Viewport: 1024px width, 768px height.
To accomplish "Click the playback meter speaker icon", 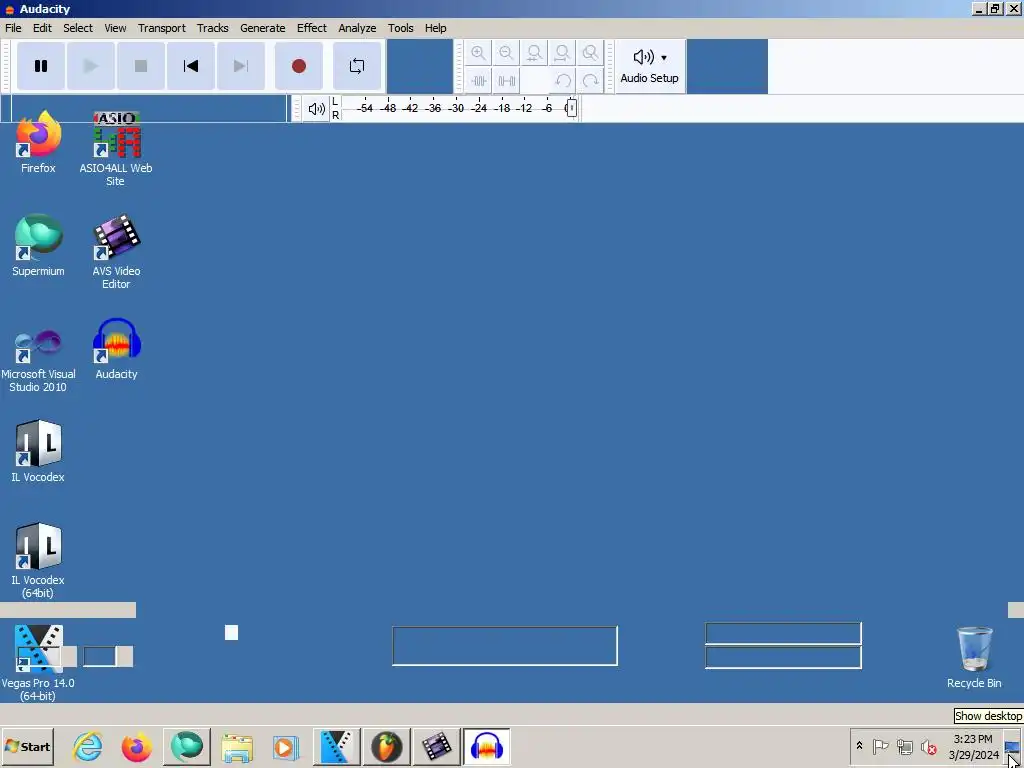I will click(x=317, y=109).
